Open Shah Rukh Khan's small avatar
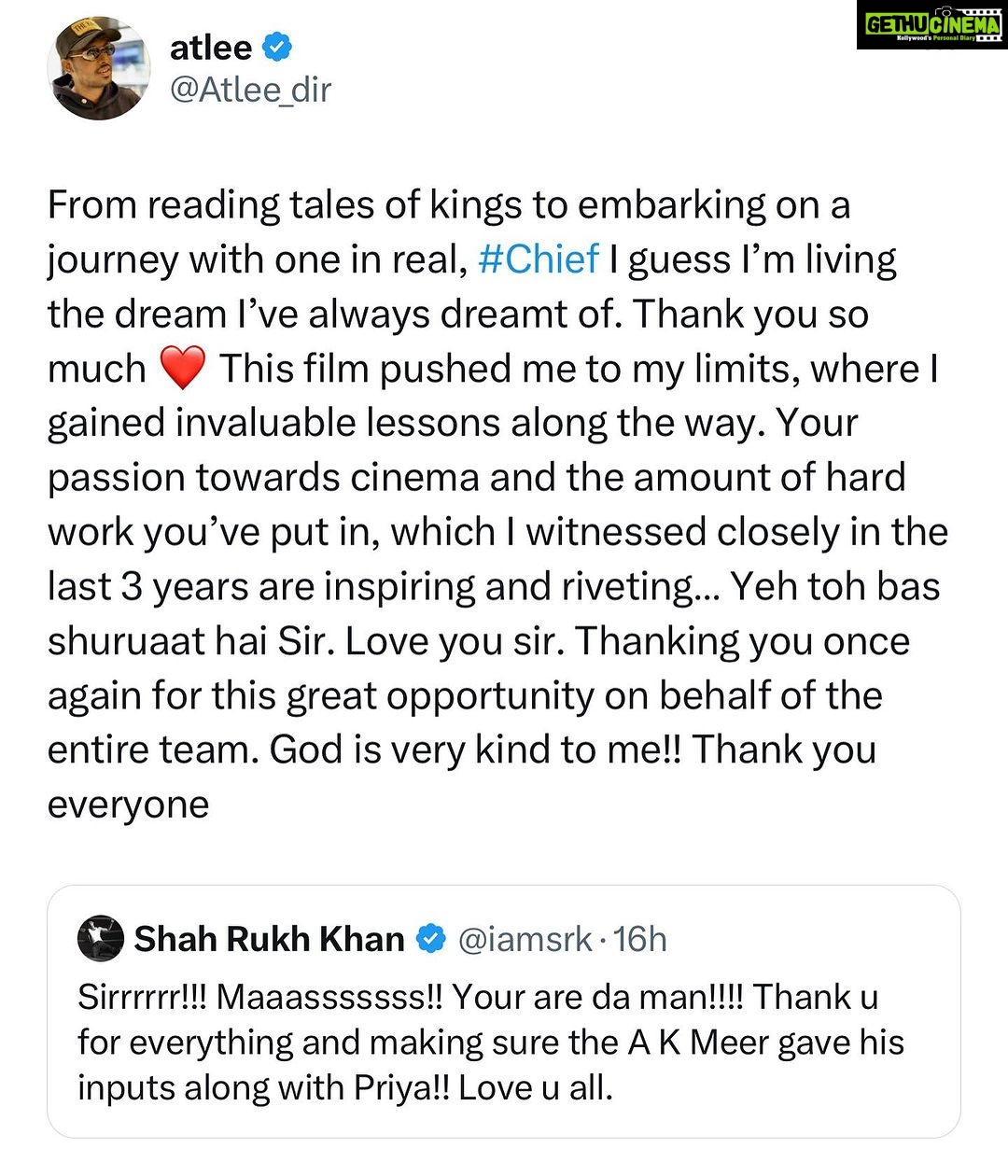Image resolution: width=1008 pixels, height=1176 pixels. point(100,939)
